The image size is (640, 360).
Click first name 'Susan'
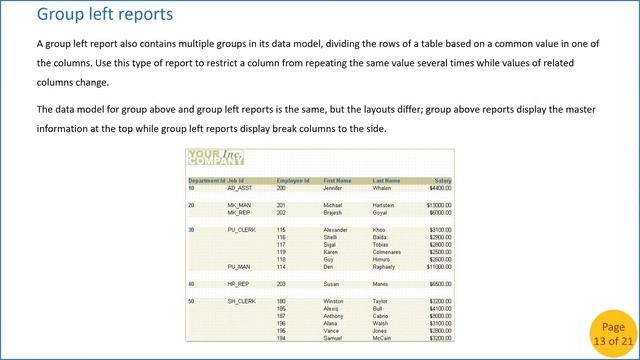point(331,284)
